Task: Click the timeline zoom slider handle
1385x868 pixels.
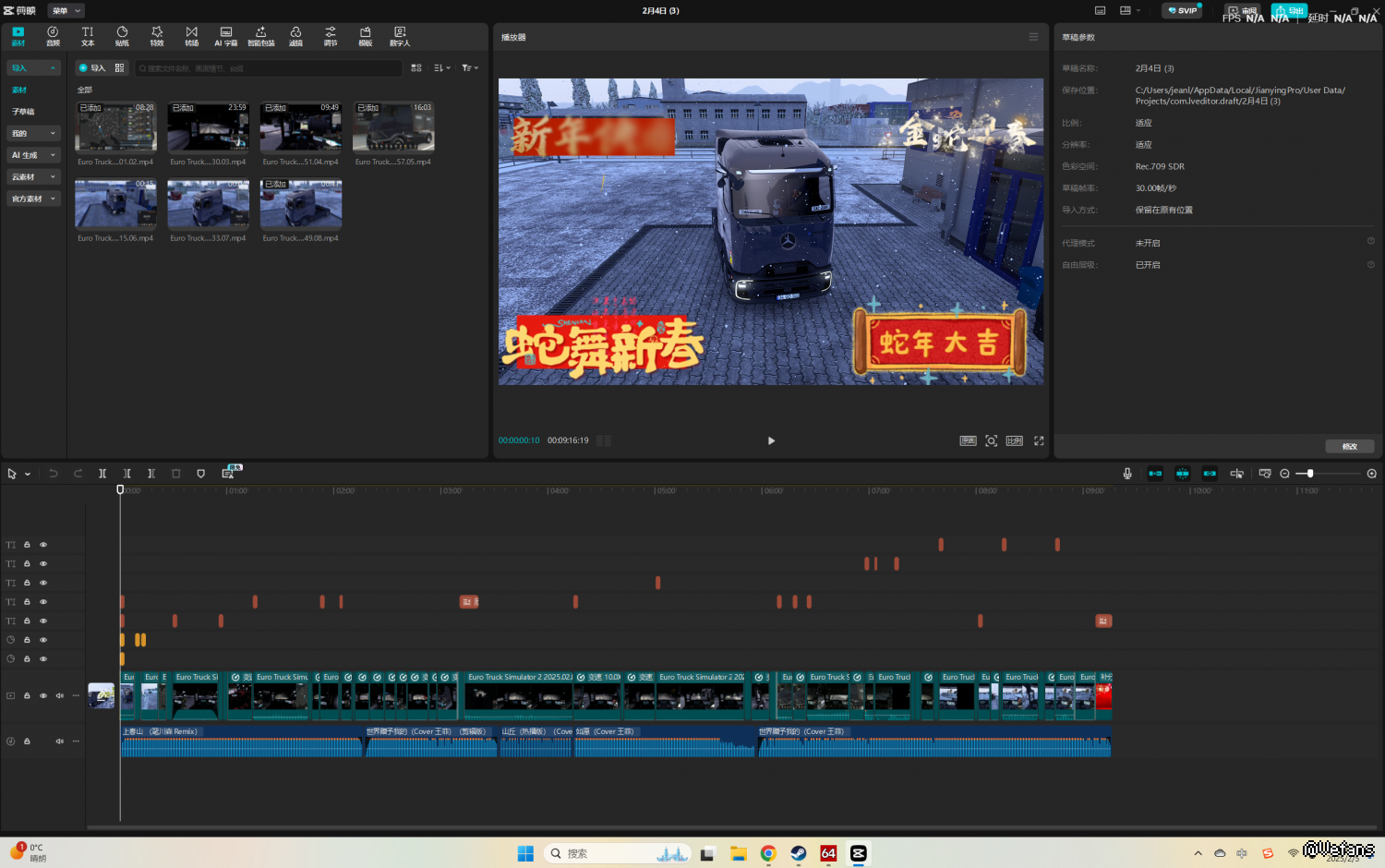Action: pyautogui.click(x=1310, y=474)
